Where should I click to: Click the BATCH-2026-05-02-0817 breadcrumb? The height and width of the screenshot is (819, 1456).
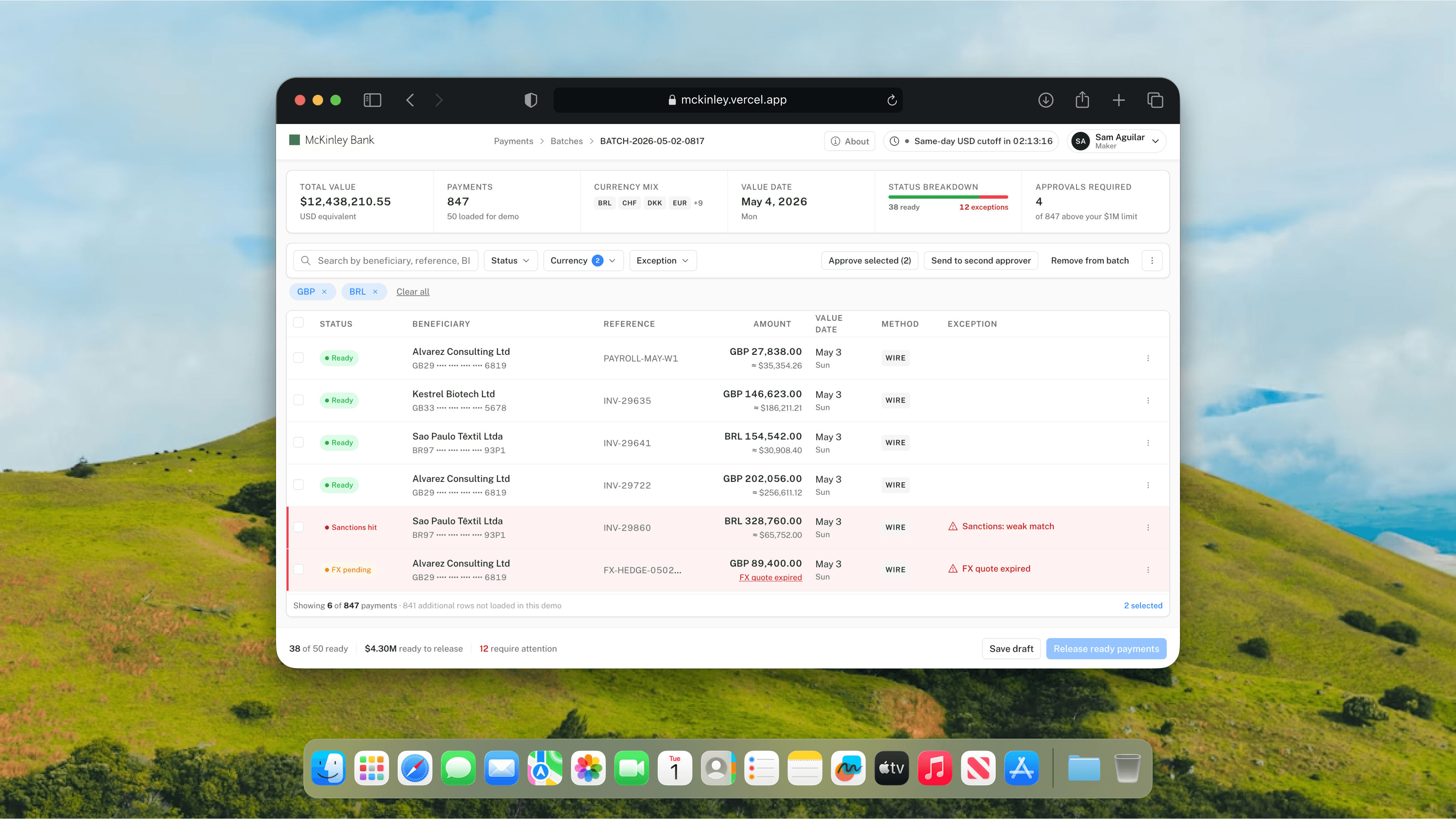click(652, 141)
